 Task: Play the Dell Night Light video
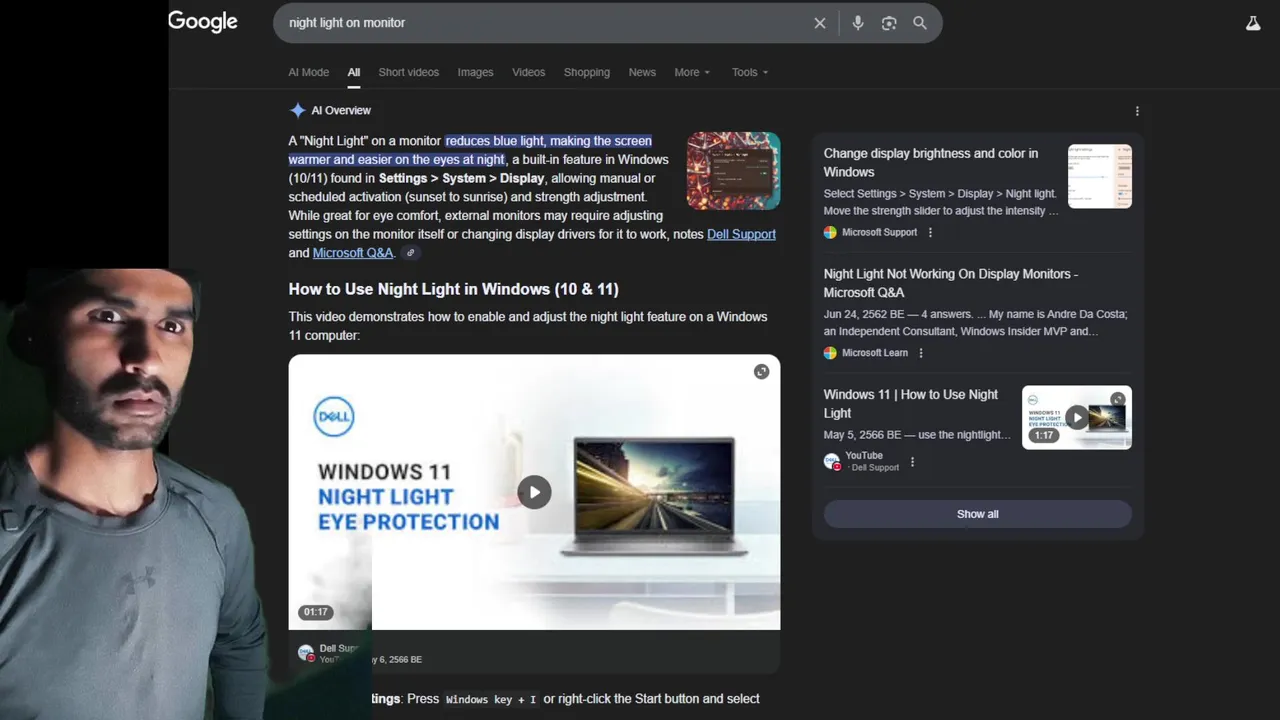pos(534,492)
